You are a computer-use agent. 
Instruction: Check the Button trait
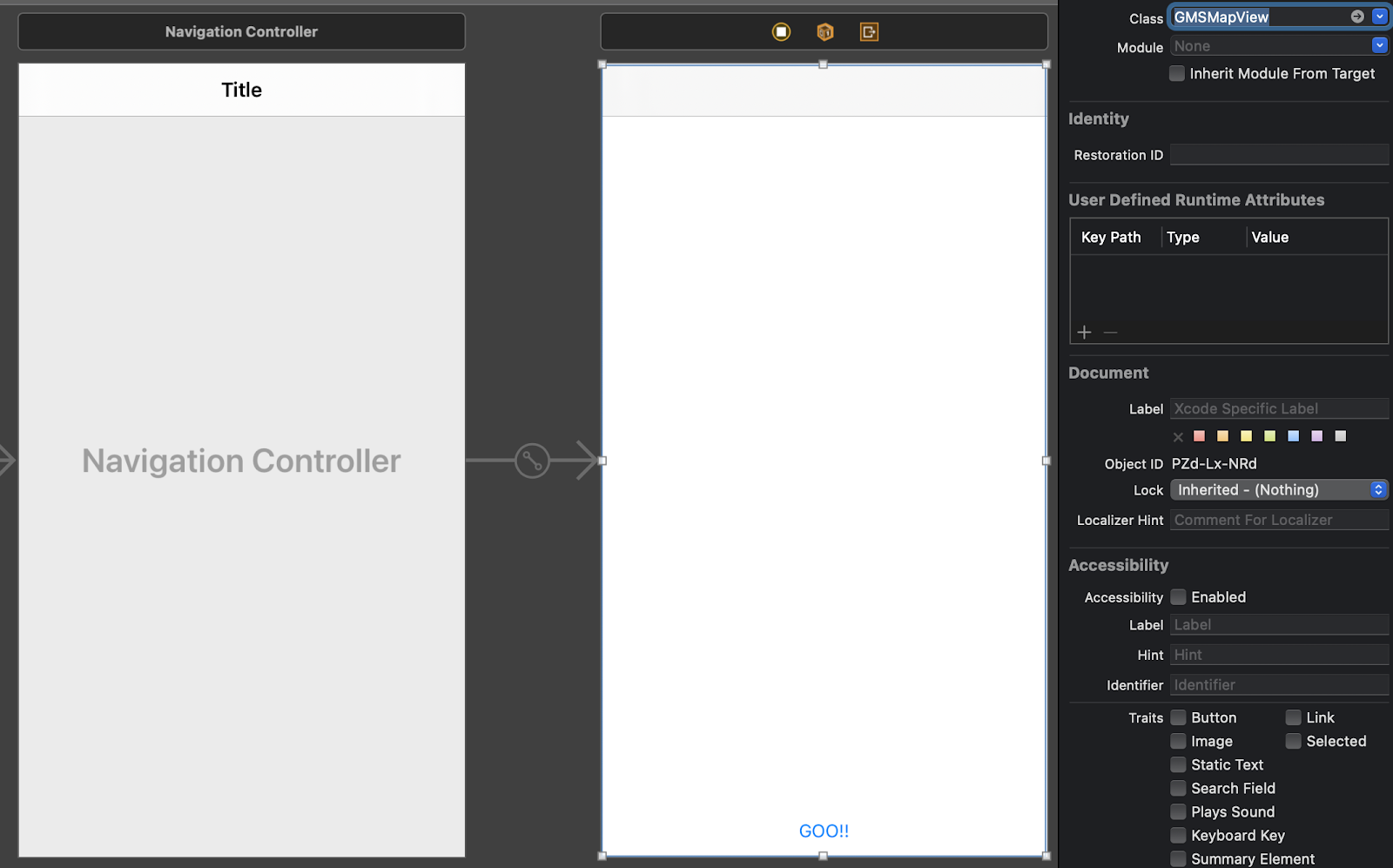coord(1178,717)
